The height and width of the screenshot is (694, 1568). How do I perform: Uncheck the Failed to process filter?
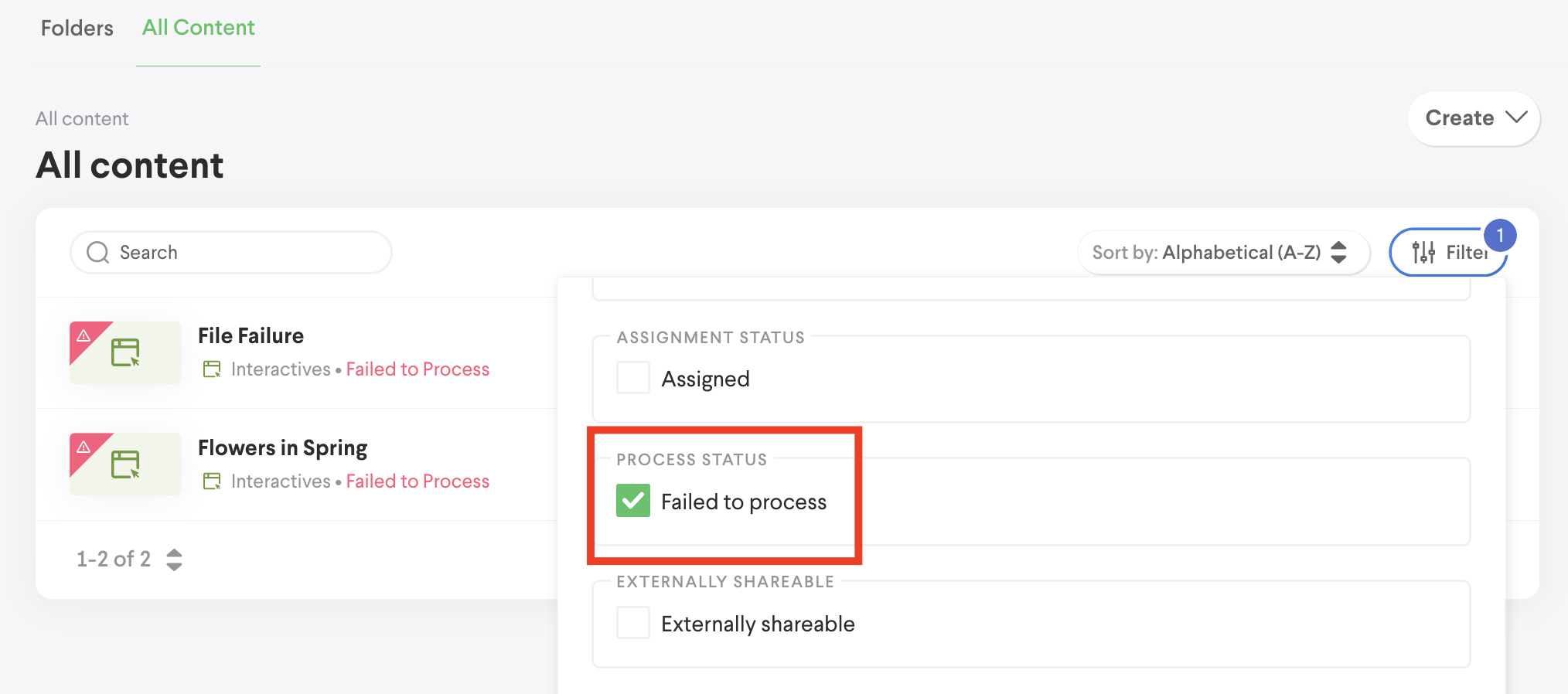coord(633,501)
